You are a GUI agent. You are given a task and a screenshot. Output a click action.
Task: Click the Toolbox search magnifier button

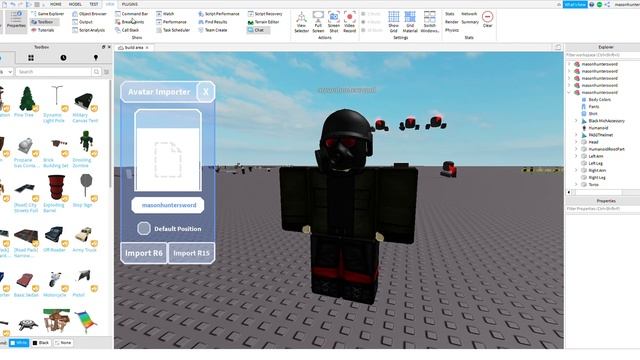pos(96,72)
